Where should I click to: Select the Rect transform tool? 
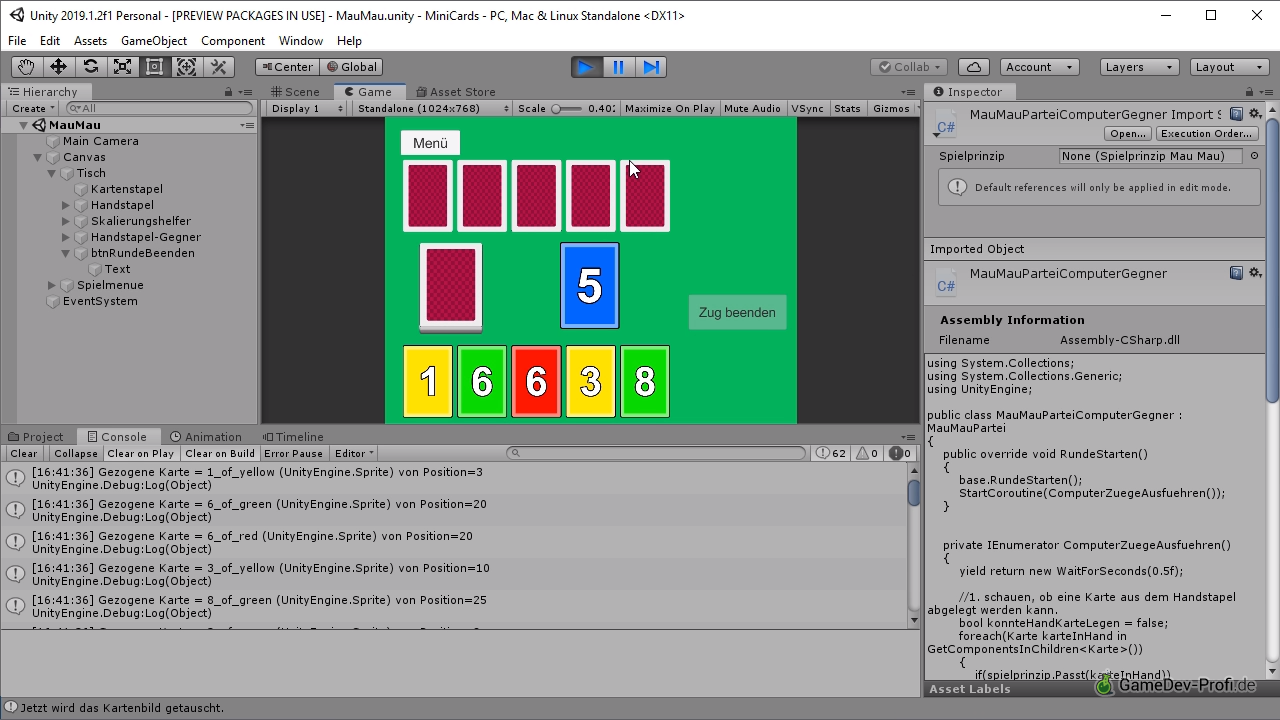pos(154,67)
